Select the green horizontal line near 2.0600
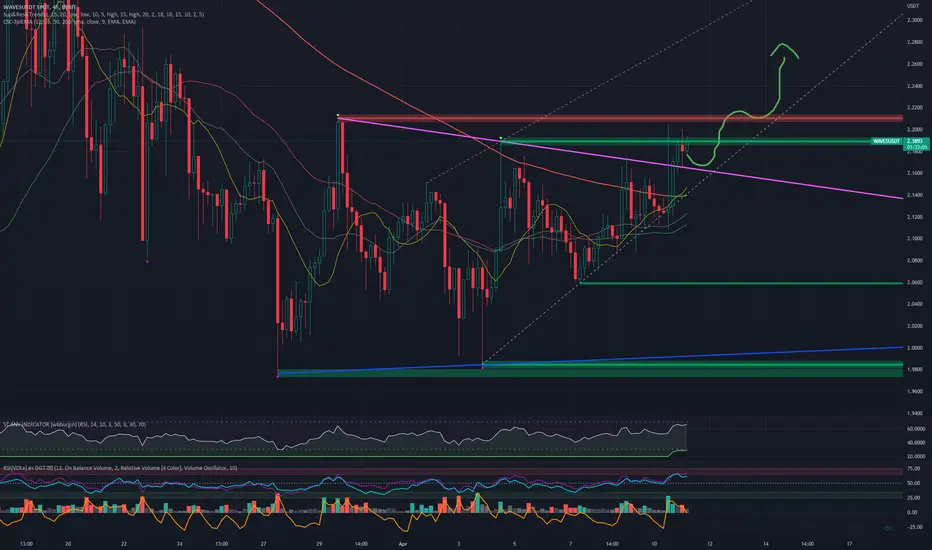 pyautogui.click(x=741, y=283)
